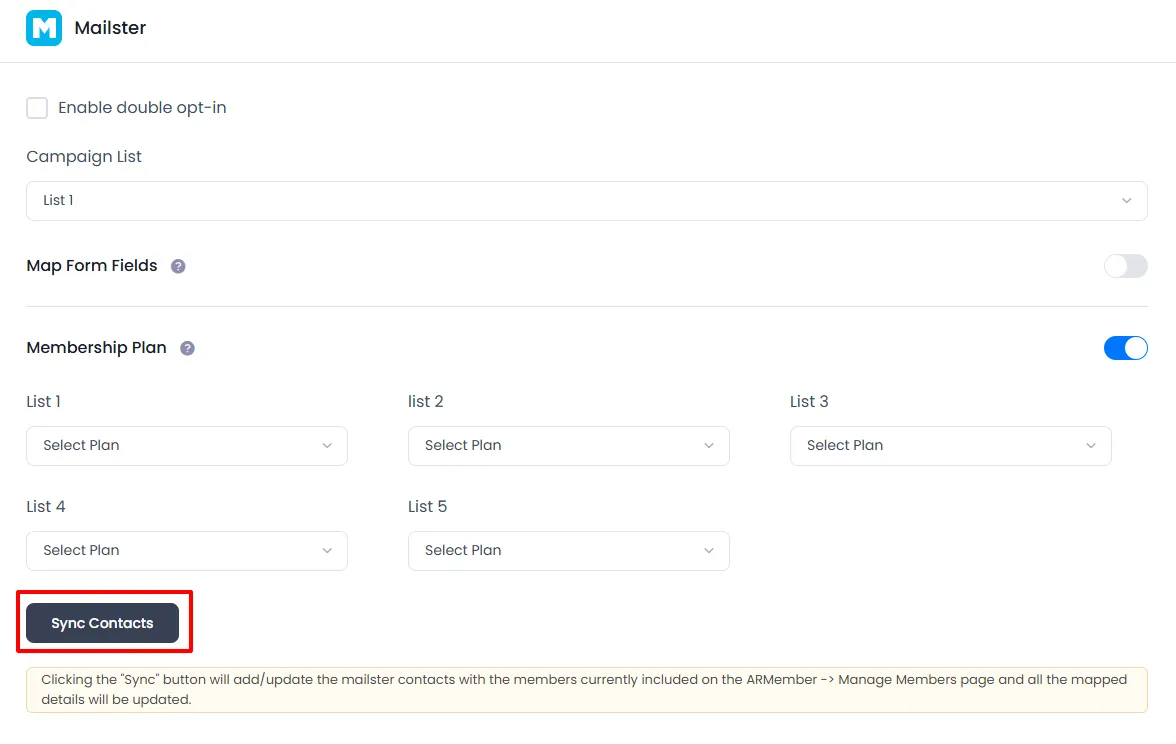Click the yellow Sync information notice

(x=586, y=690)
